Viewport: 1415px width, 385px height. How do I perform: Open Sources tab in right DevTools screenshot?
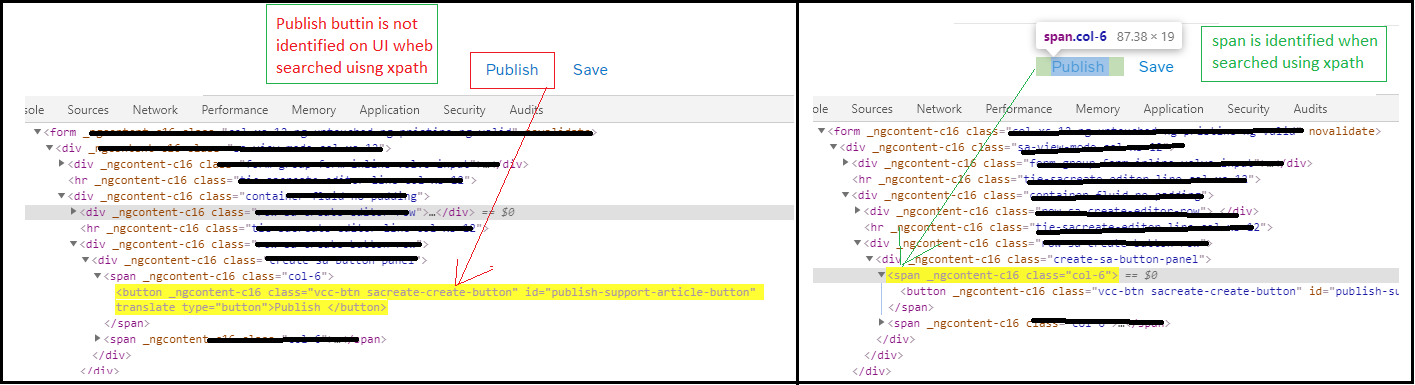pos(872,109)
